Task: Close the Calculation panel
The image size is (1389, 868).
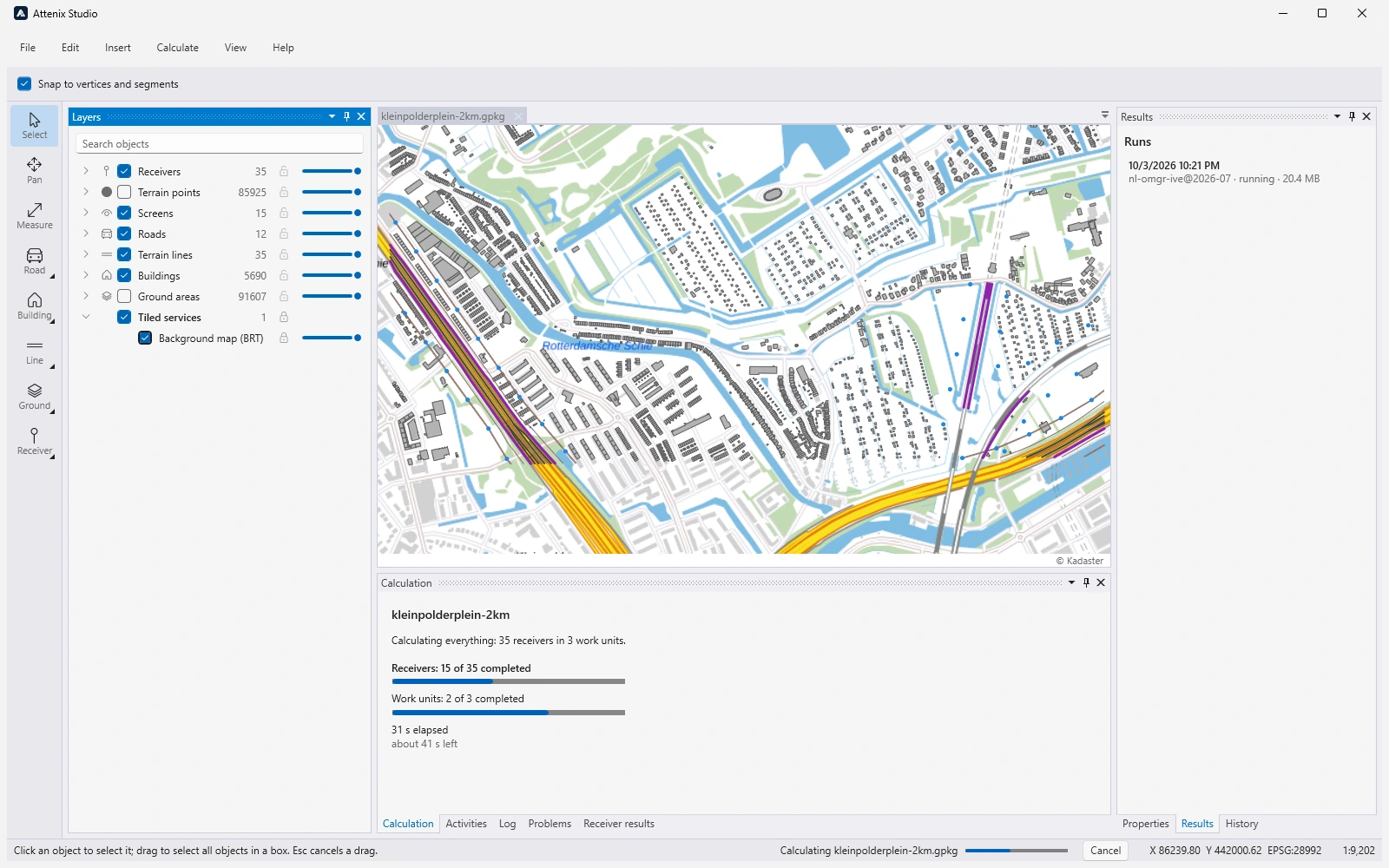Action: pos(1101,582)
